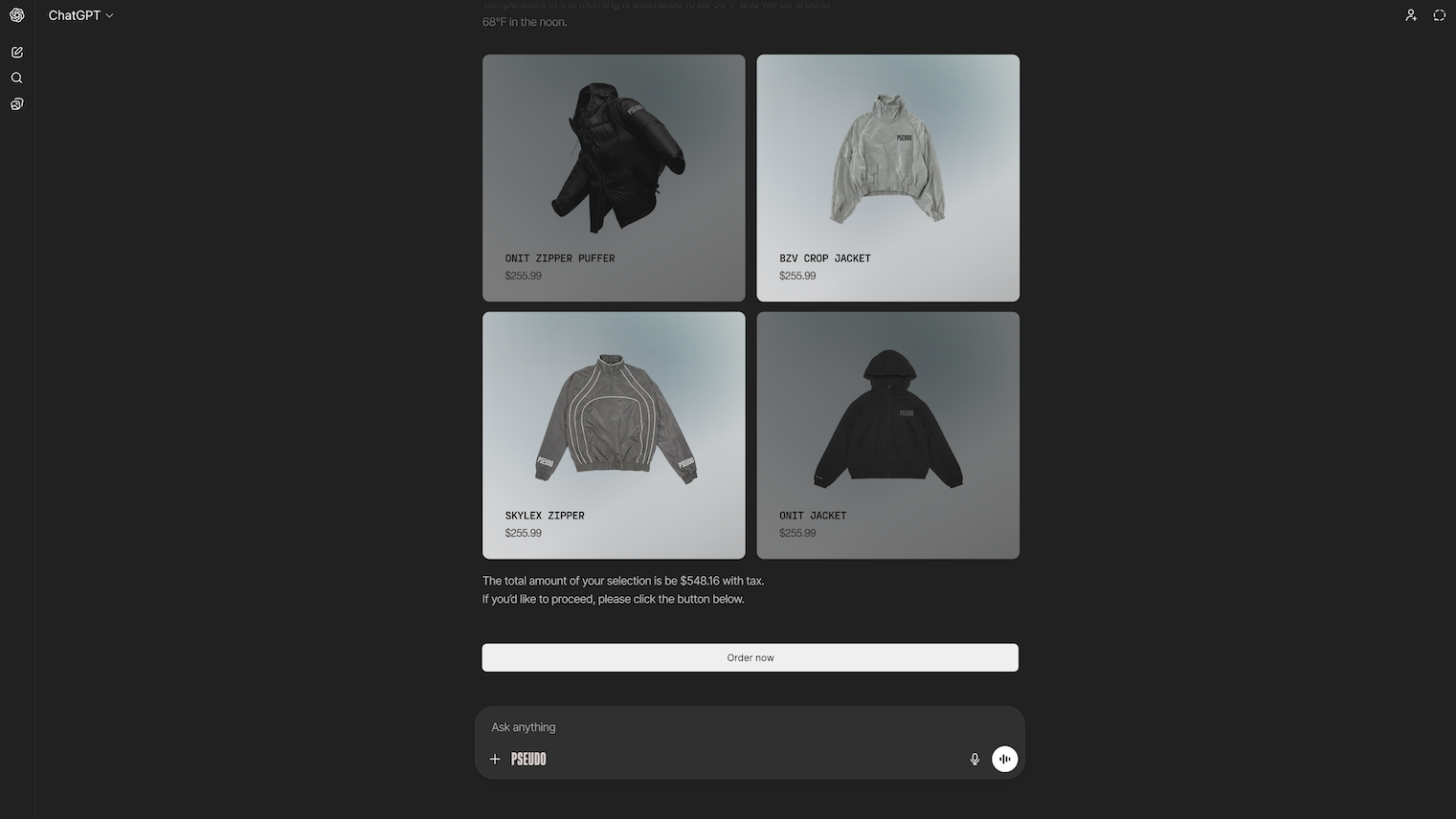Click the Ask anything input field
The width and height of the screenshot is (1456, 819).
tap(750, 727)
